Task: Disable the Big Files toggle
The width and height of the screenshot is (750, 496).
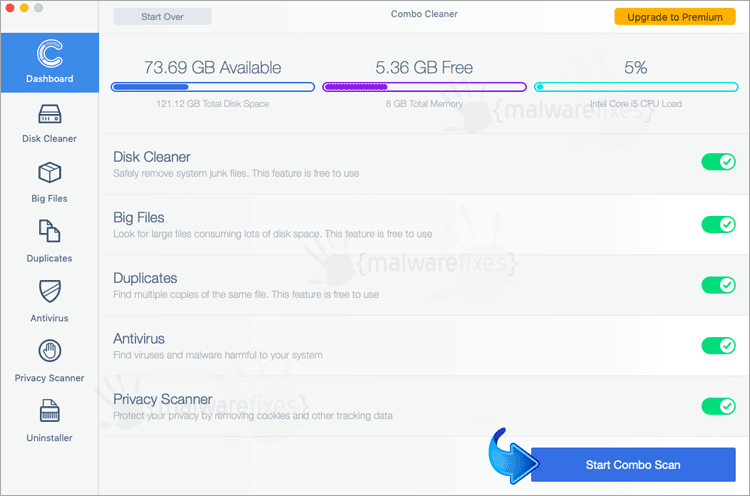Action: click(x=718, y=224)
